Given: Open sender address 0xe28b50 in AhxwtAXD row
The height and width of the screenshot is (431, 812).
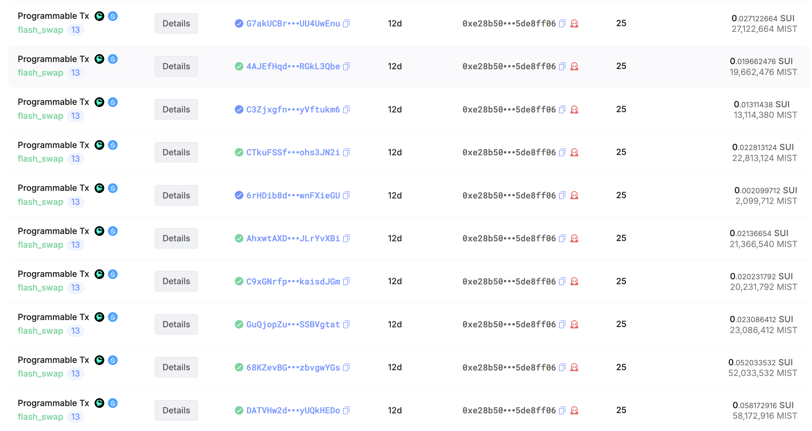Looking at the screenshot, I should [x=509, y=238].
